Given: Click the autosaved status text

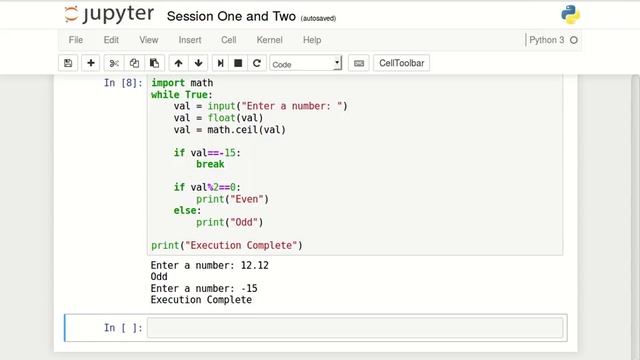Looking at the screenshot, I should pyautogui.click(x=318, y=18).
